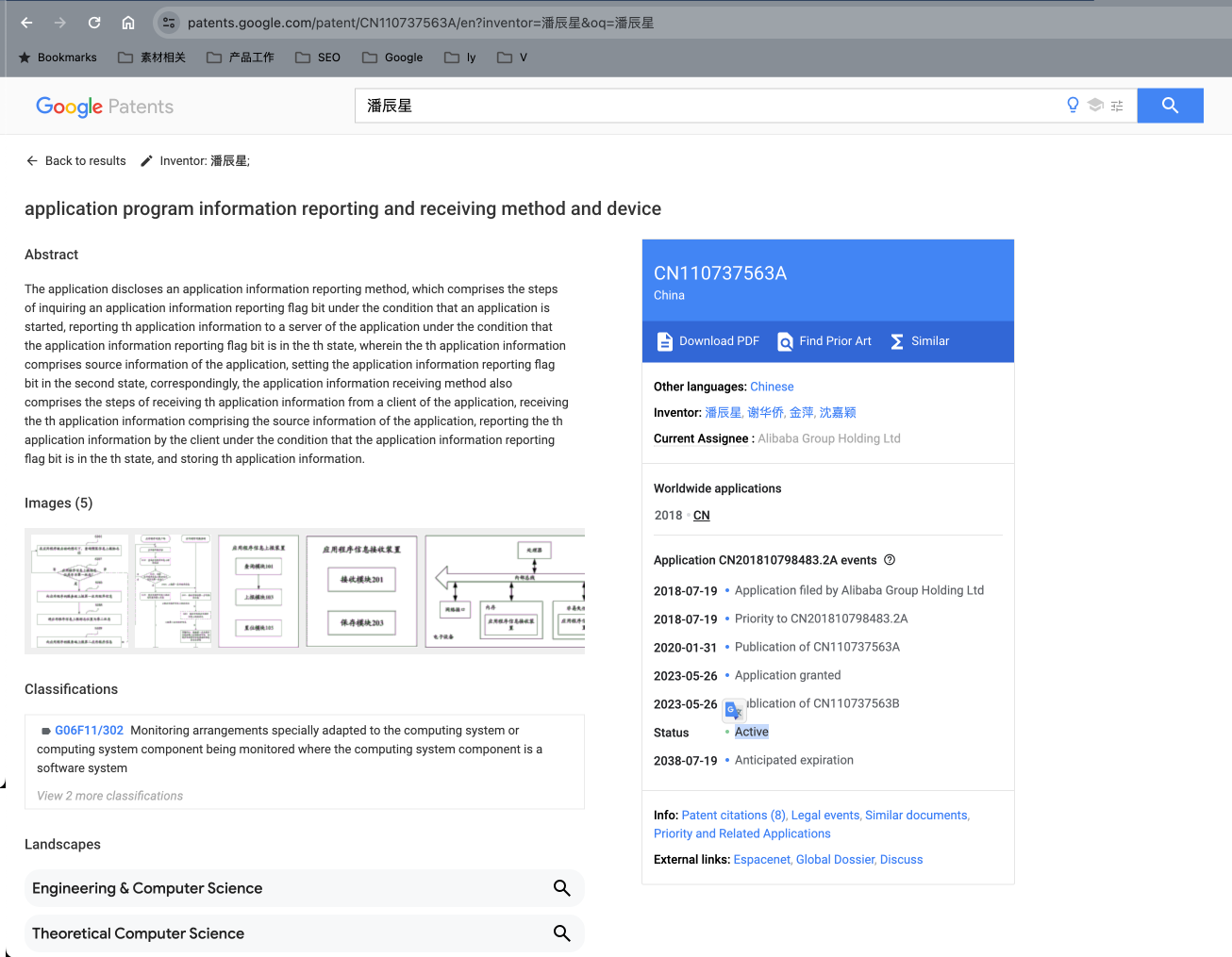The width and height of the screenshot is (1232, 957).
Task: Open inventor 潘辰星 link
Action: coord(724,413)
